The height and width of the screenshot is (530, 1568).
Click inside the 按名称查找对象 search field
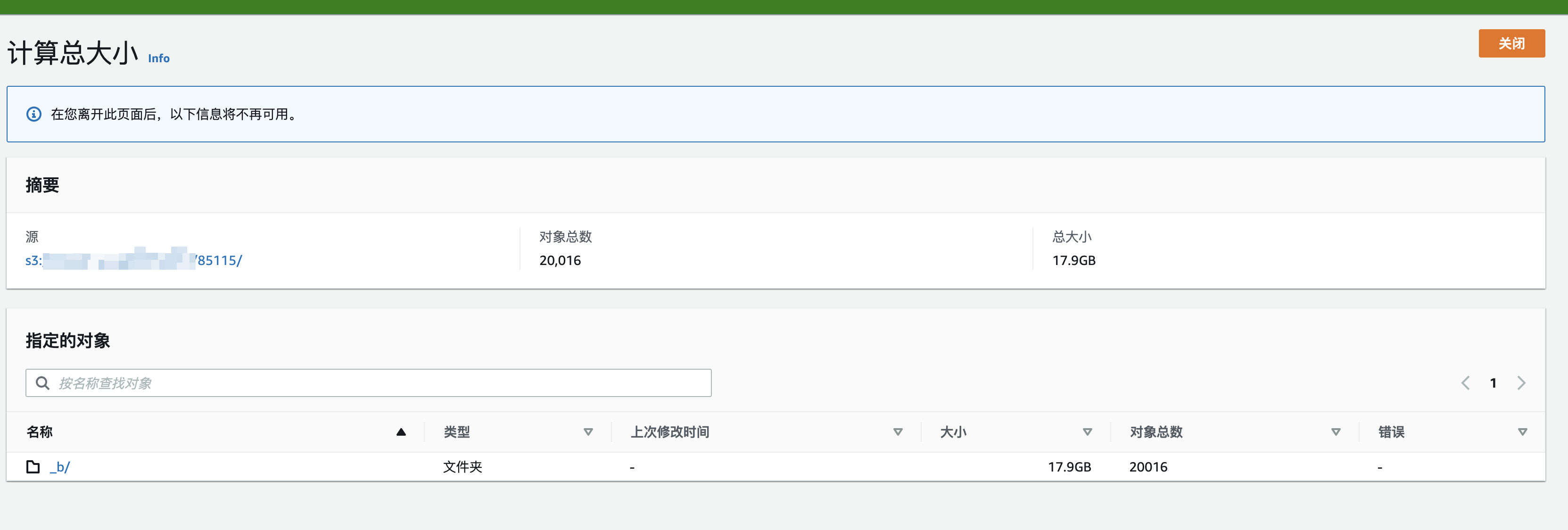pos(365,383)
